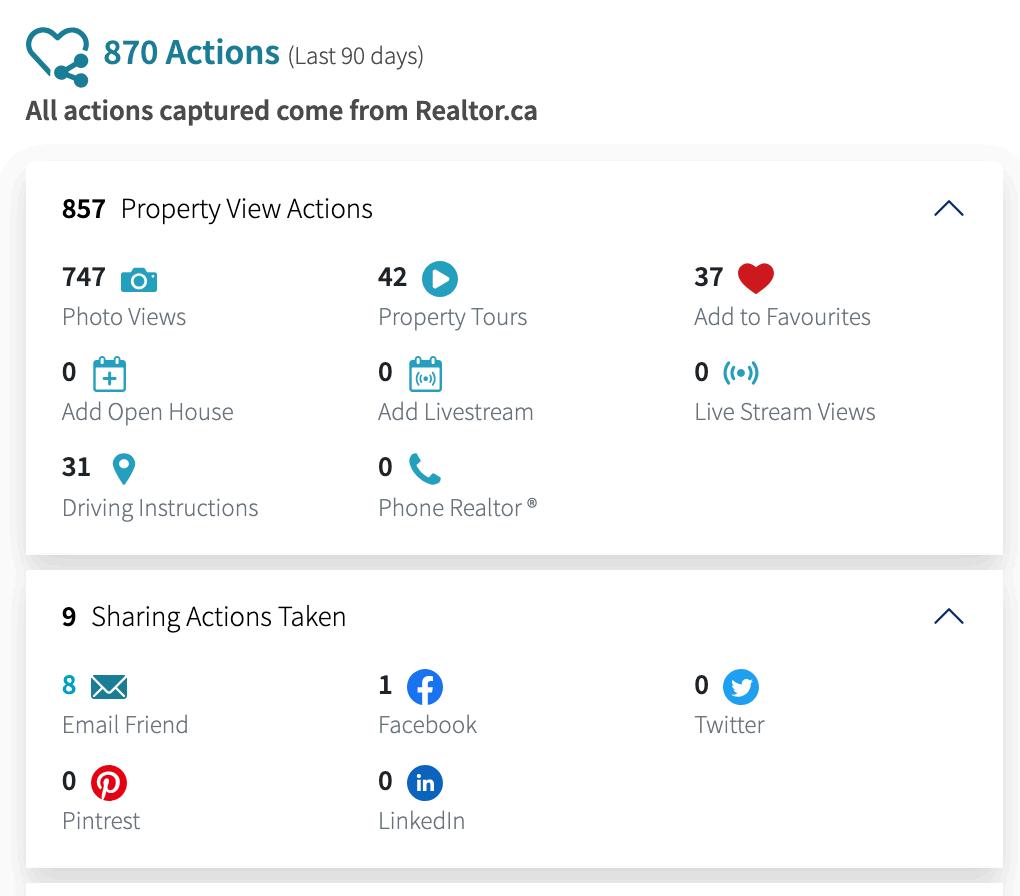
Task: Click the Email Friend envelope icon
Action: (109, 687)
